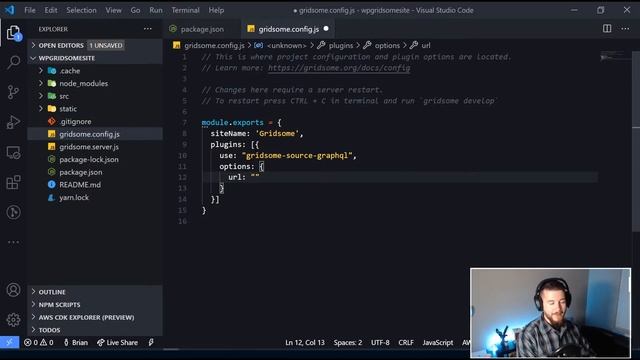Open the Help menu

[x=216, y=10]
